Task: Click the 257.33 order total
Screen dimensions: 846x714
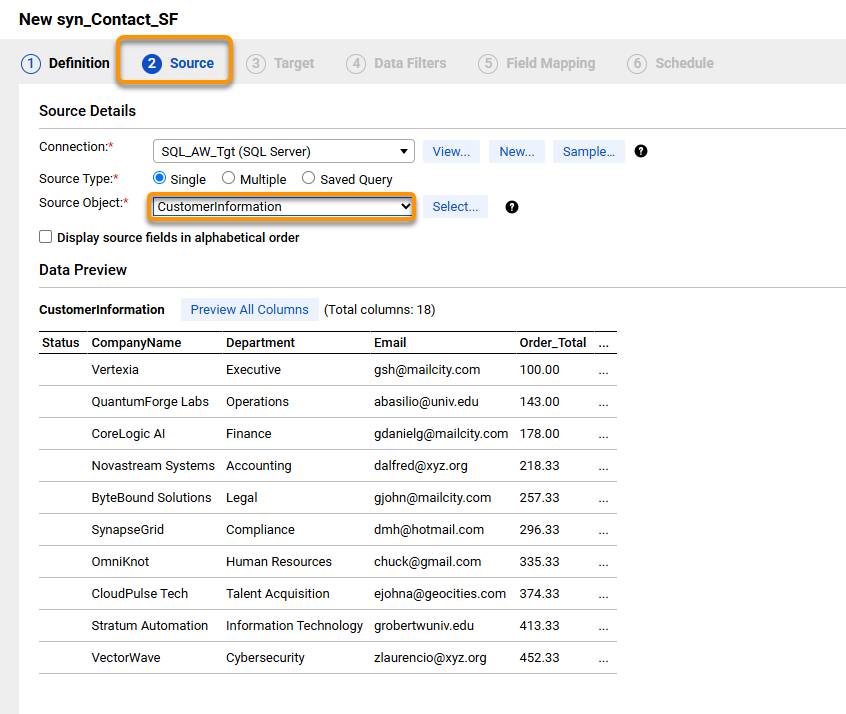Action: pos(539,498)
